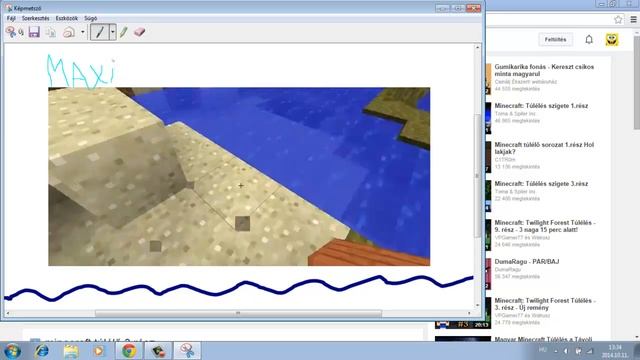Click the scroll-right arrow of the horizontal scrollbar
The width and height of the screenshot is (640, 360).
[x=469, y=313]
